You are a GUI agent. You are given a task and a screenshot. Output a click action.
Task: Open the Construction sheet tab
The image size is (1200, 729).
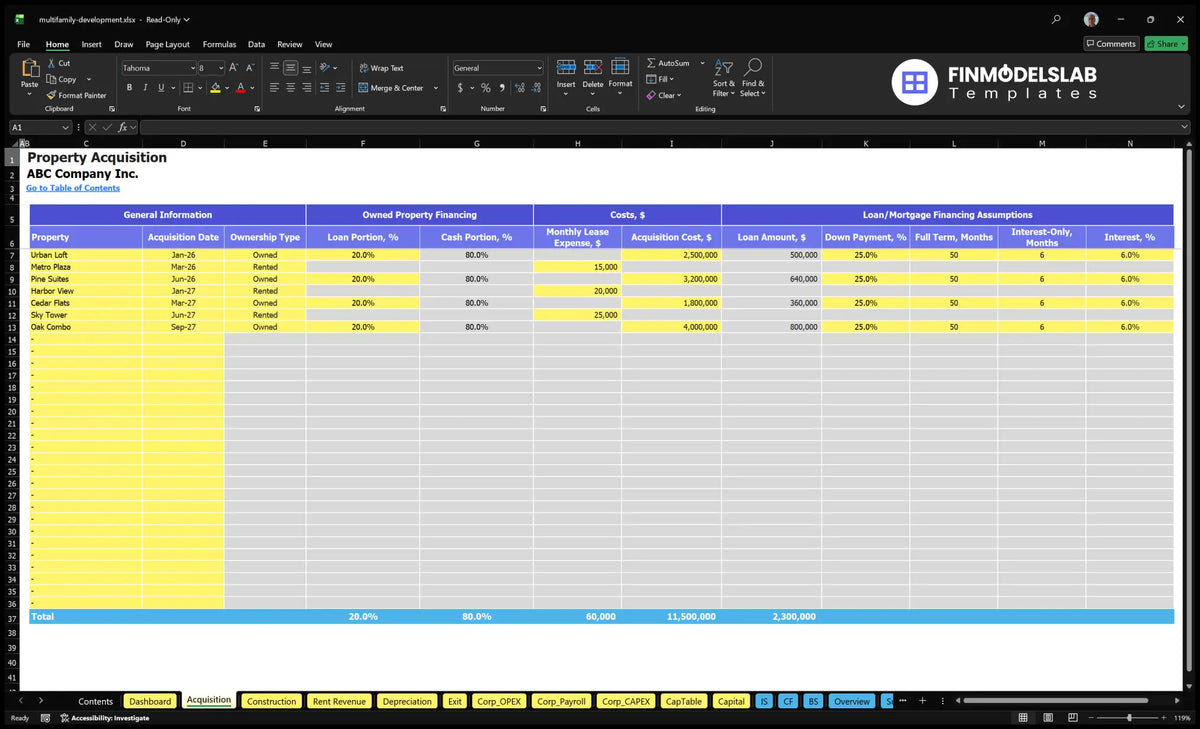(271, 701)
